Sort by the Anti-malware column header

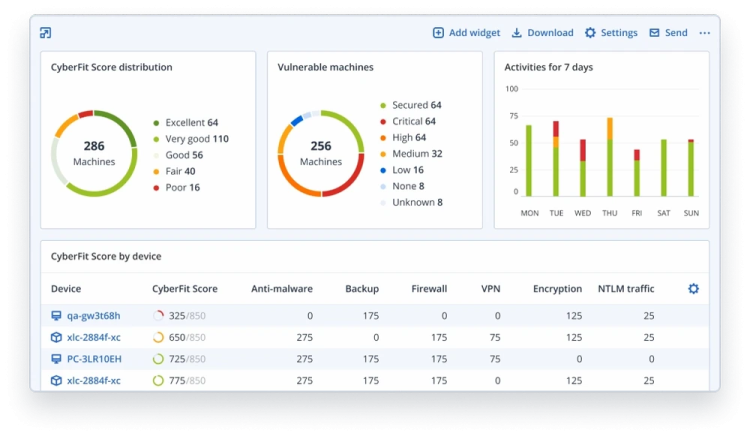[x=282, y=289]
